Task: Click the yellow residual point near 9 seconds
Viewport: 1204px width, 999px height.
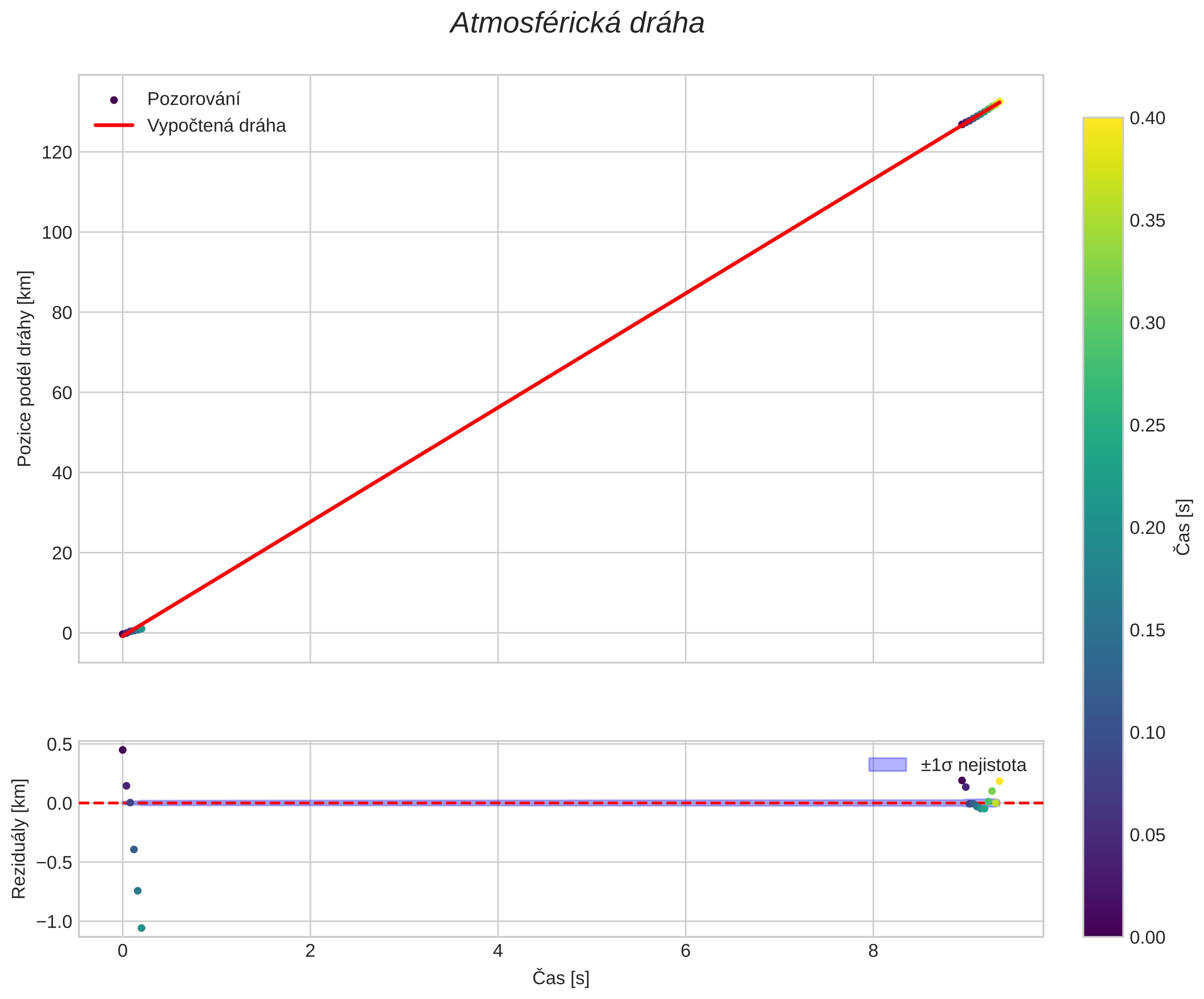Action: (x=999, y=781)
